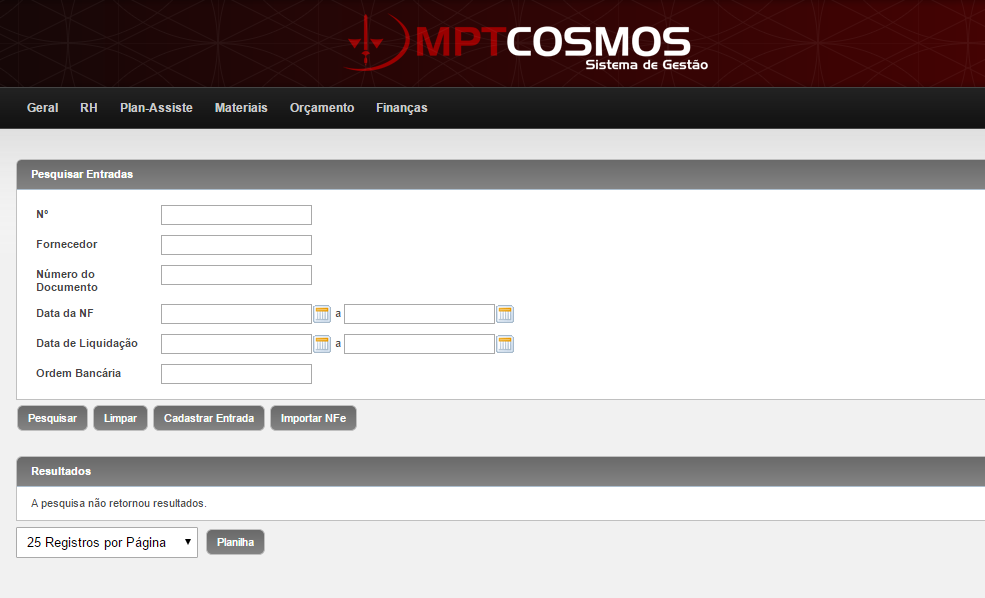Viewport: 985px width, 598px height.
Task: Open the Plan-Assiste menu
Action: [156, 108]
